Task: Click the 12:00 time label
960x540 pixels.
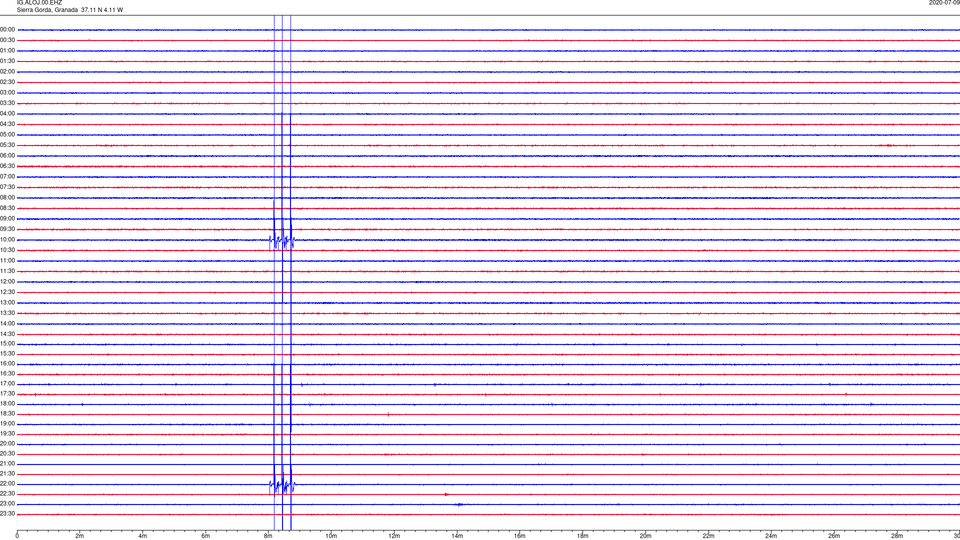Action: [7, 282]
